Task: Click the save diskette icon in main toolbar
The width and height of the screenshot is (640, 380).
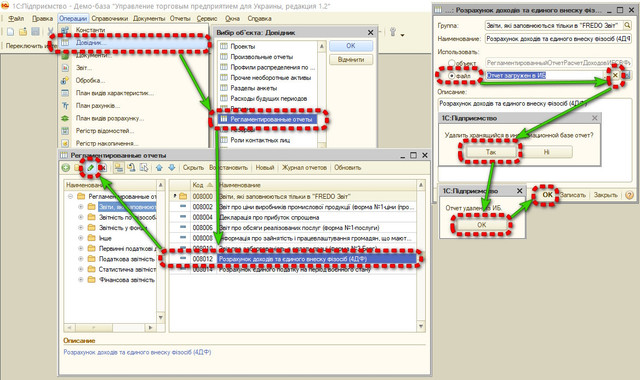Action: tap(36, 32)
